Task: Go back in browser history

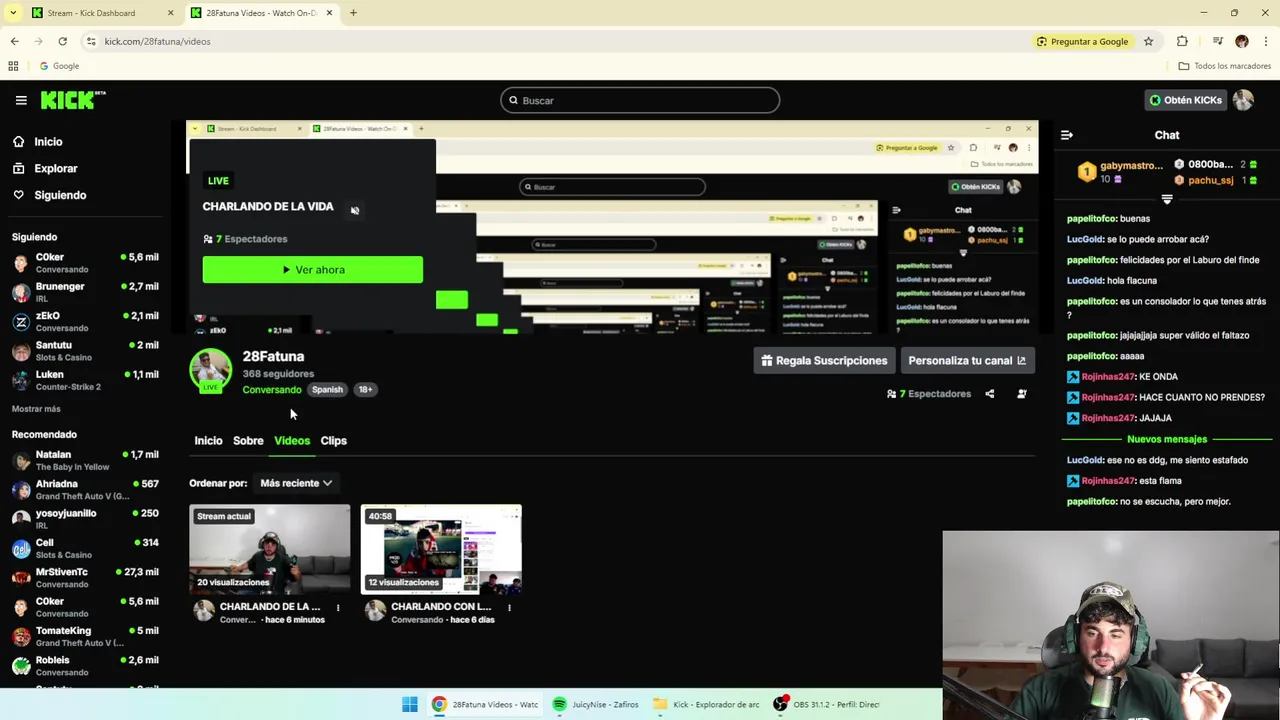Action: coord(14,41)
